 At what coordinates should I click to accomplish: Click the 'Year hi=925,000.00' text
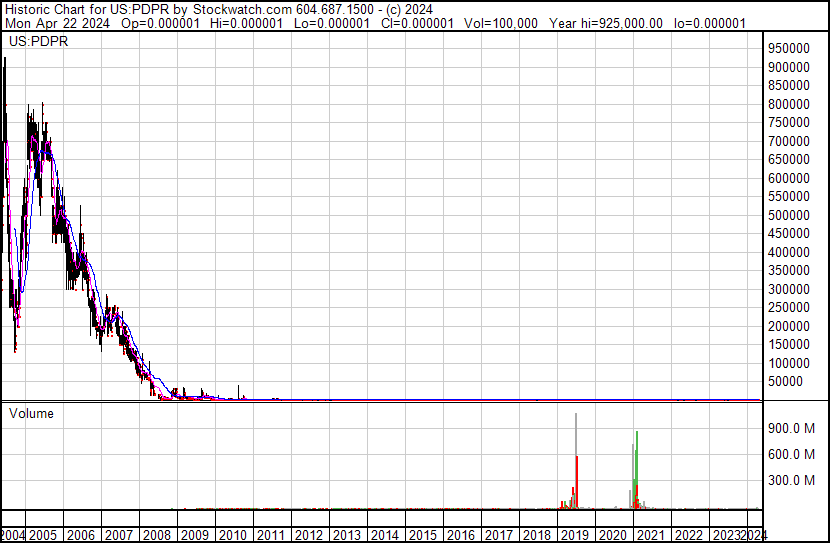click(606, 23)
